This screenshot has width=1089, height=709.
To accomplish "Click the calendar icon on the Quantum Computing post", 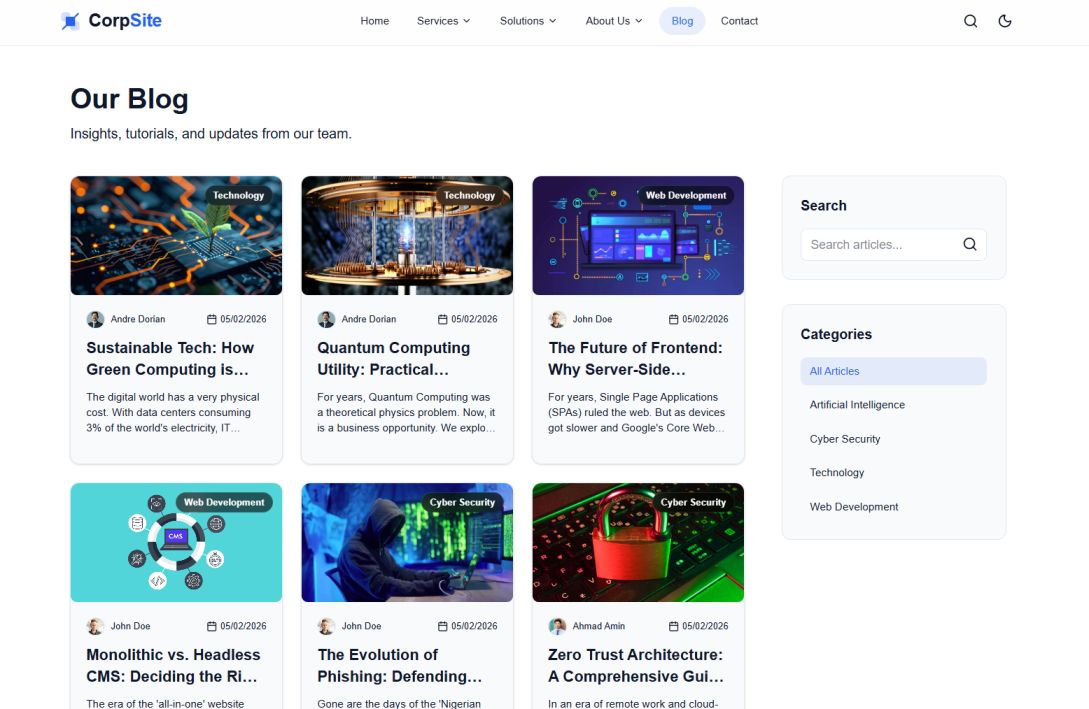I will pyautogui.click(x=441, y=318).
